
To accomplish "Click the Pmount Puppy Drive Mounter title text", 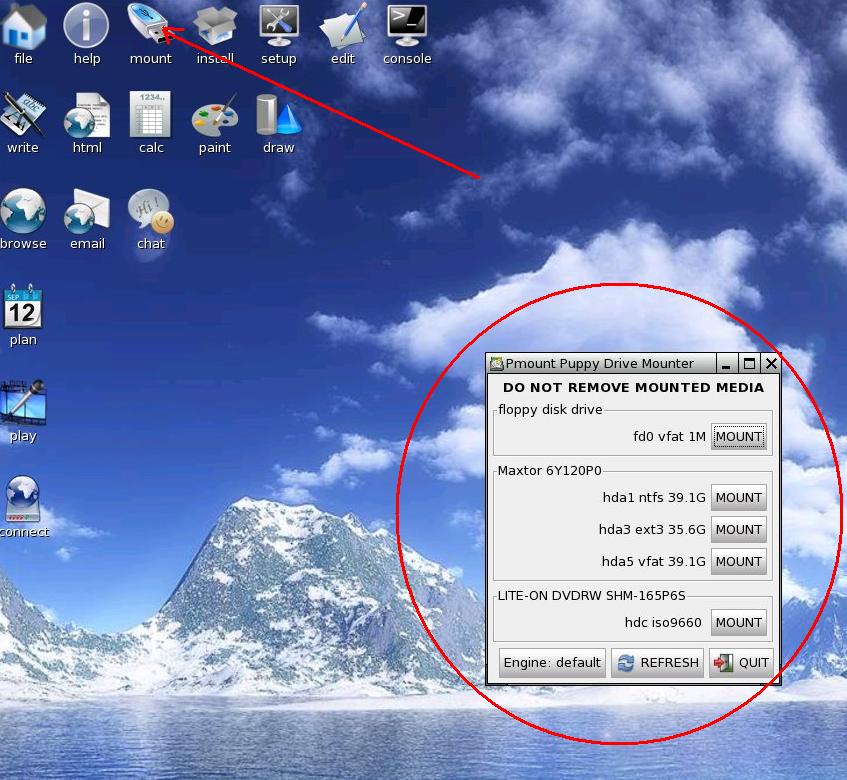I will (x=600, y=364).
